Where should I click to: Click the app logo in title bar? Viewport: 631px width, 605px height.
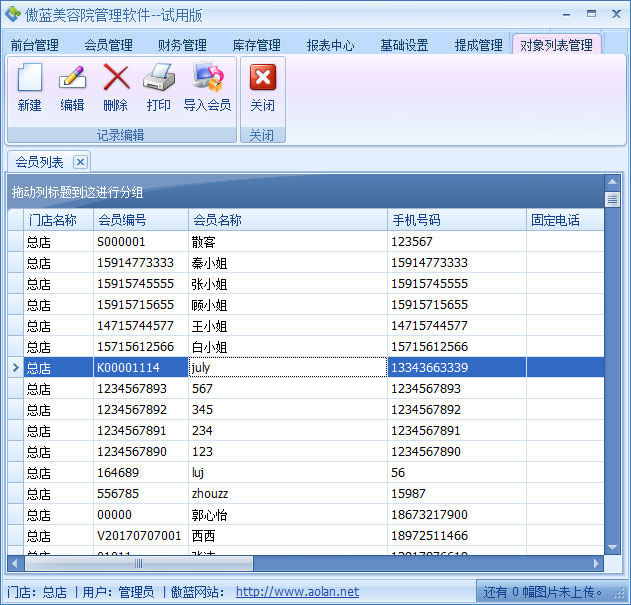(x=13, y=14)
